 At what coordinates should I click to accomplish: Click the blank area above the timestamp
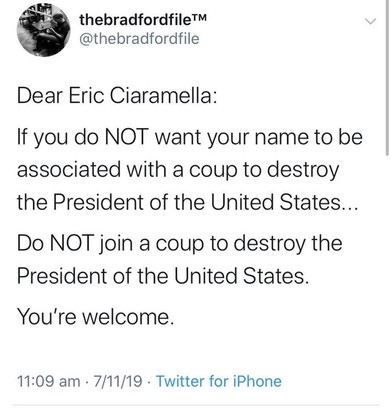tap(196, 350)
